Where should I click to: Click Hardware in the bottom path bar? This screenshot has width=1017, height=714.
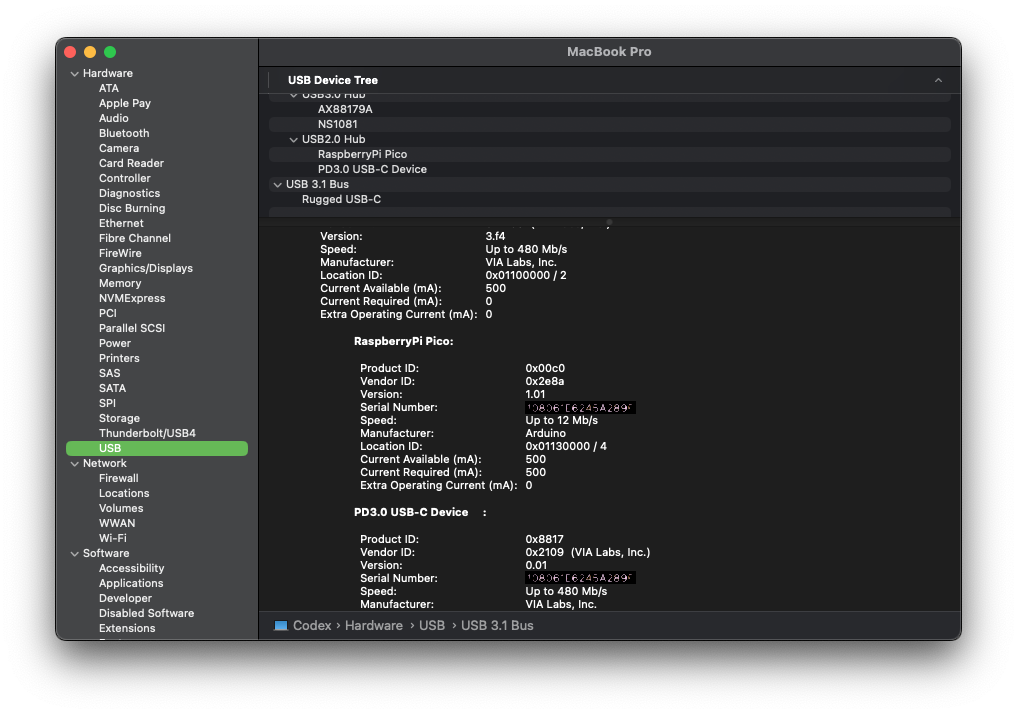(374, 625)
